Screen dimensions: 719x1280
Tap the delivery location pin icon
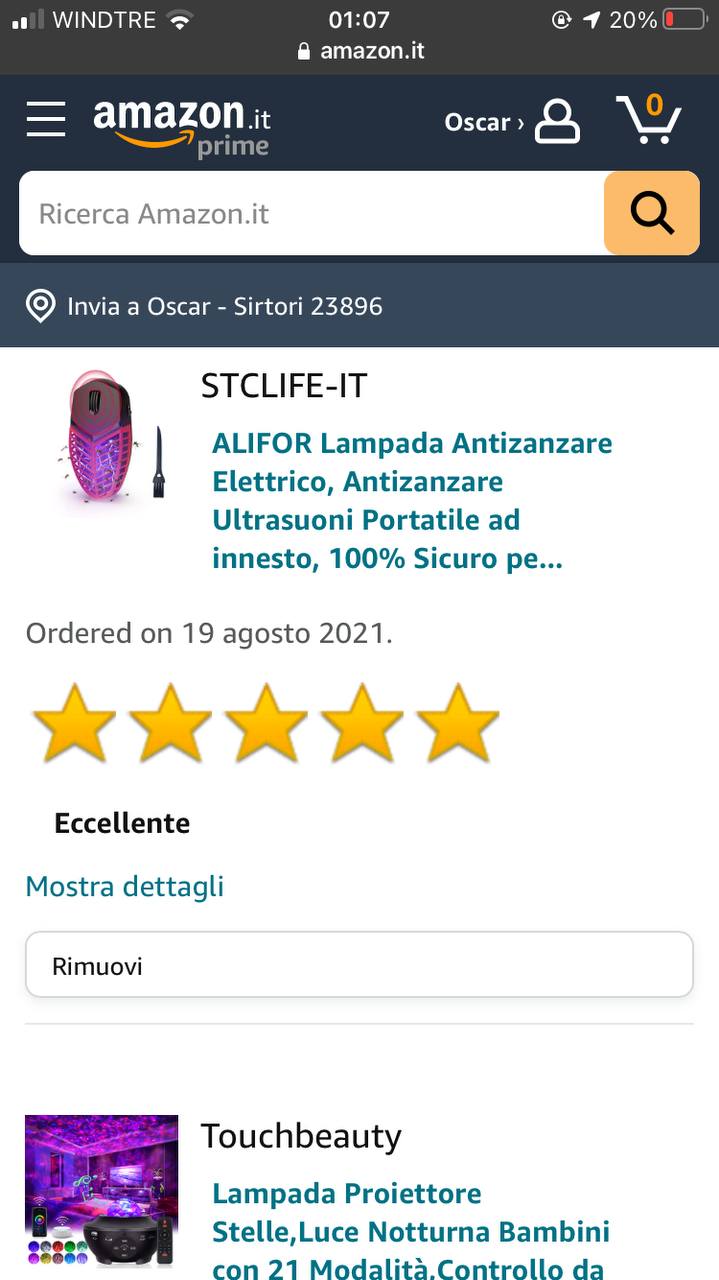click(40, 306)
